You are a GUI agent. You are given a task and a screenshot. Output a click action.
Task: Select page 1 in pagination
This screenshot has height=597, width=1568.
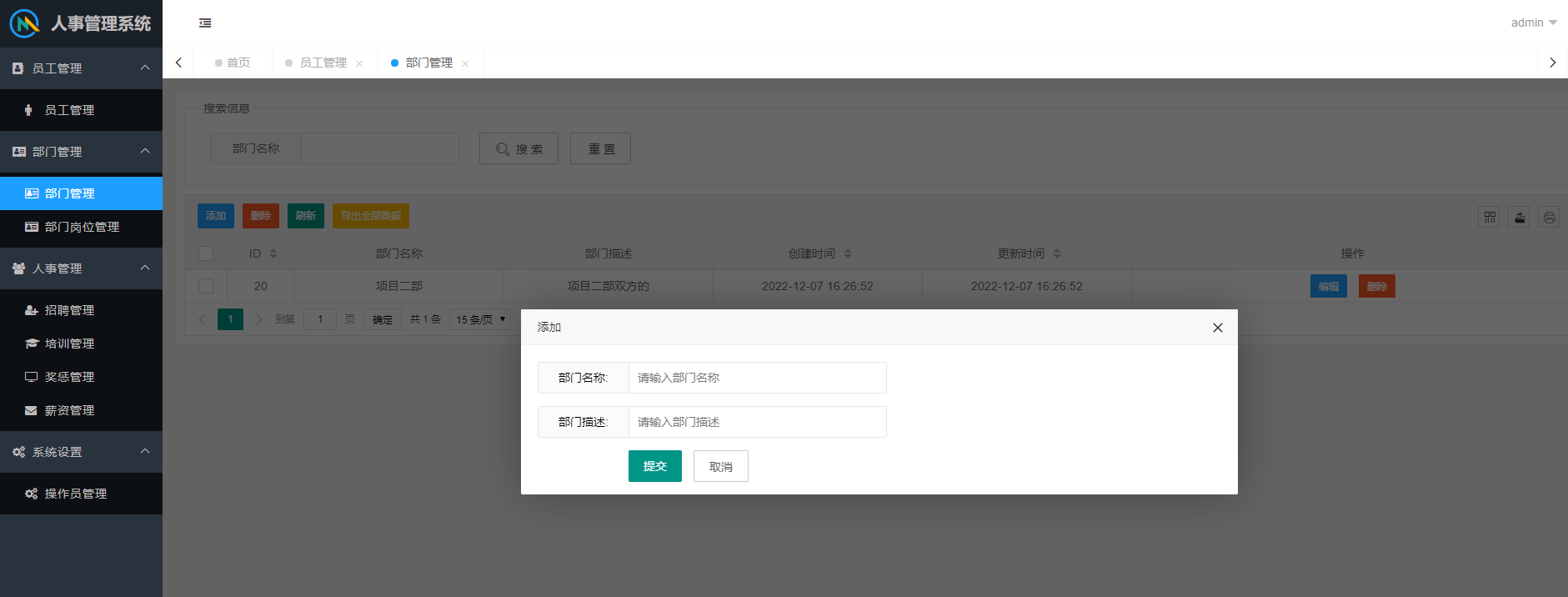pos(230,319)
